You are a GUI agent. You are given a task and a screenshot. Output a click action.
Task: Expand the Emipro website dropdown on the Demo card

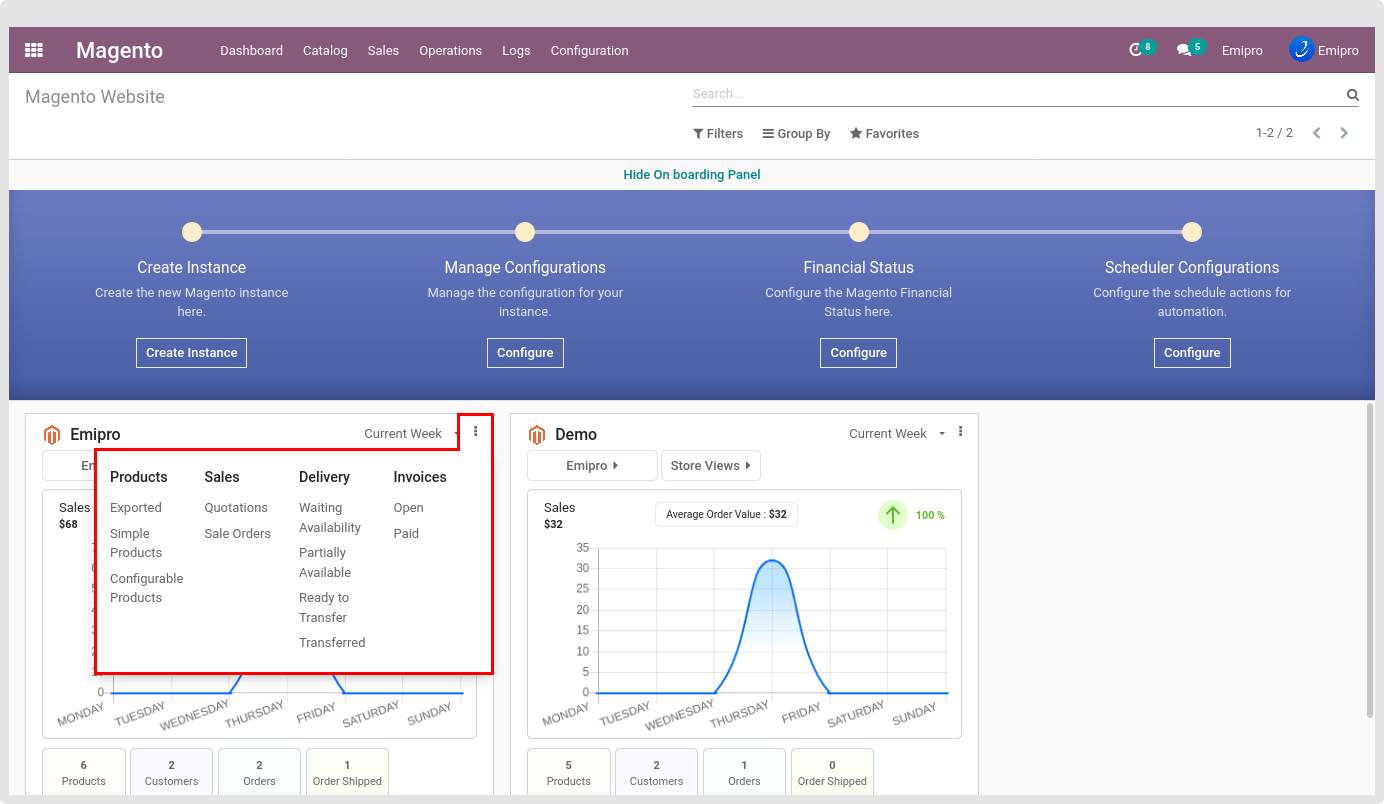tap(592, 466)
